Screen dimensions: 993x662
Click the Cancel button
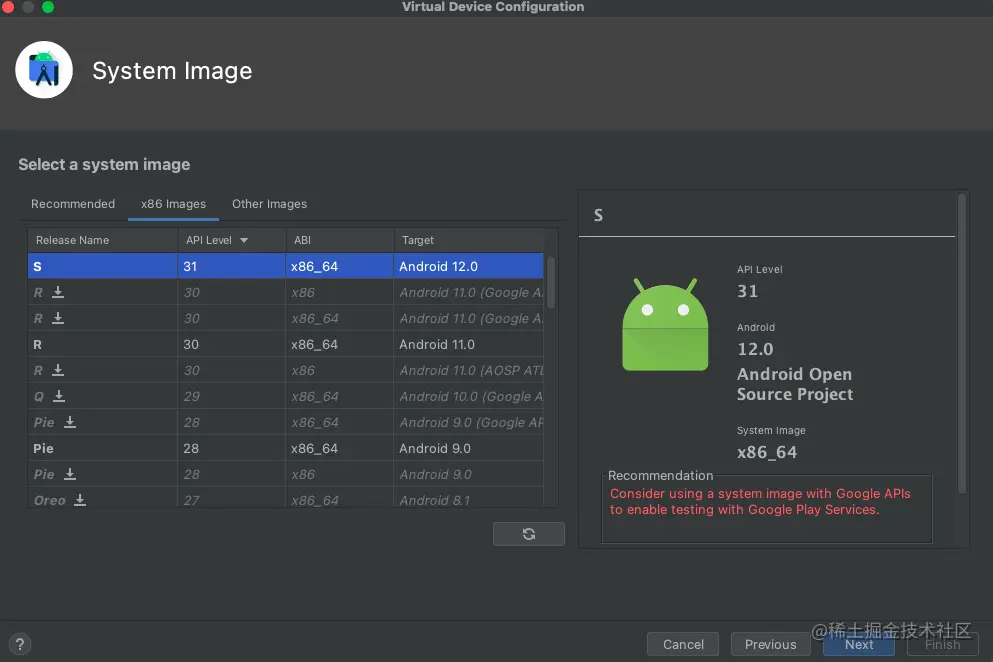pyautogui.click(x=683, y=644)
